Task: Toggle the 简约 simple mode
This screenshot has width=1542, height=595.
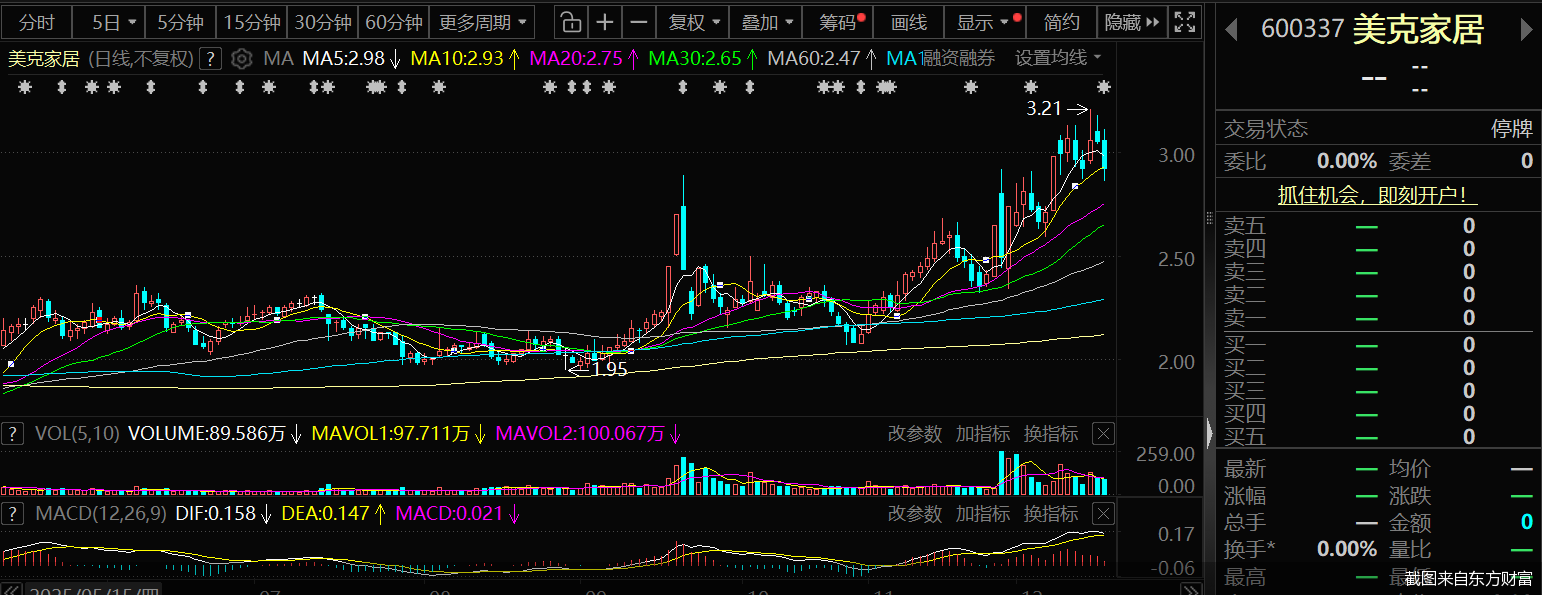Action: pyautogui.click(x=1061, y=22)
